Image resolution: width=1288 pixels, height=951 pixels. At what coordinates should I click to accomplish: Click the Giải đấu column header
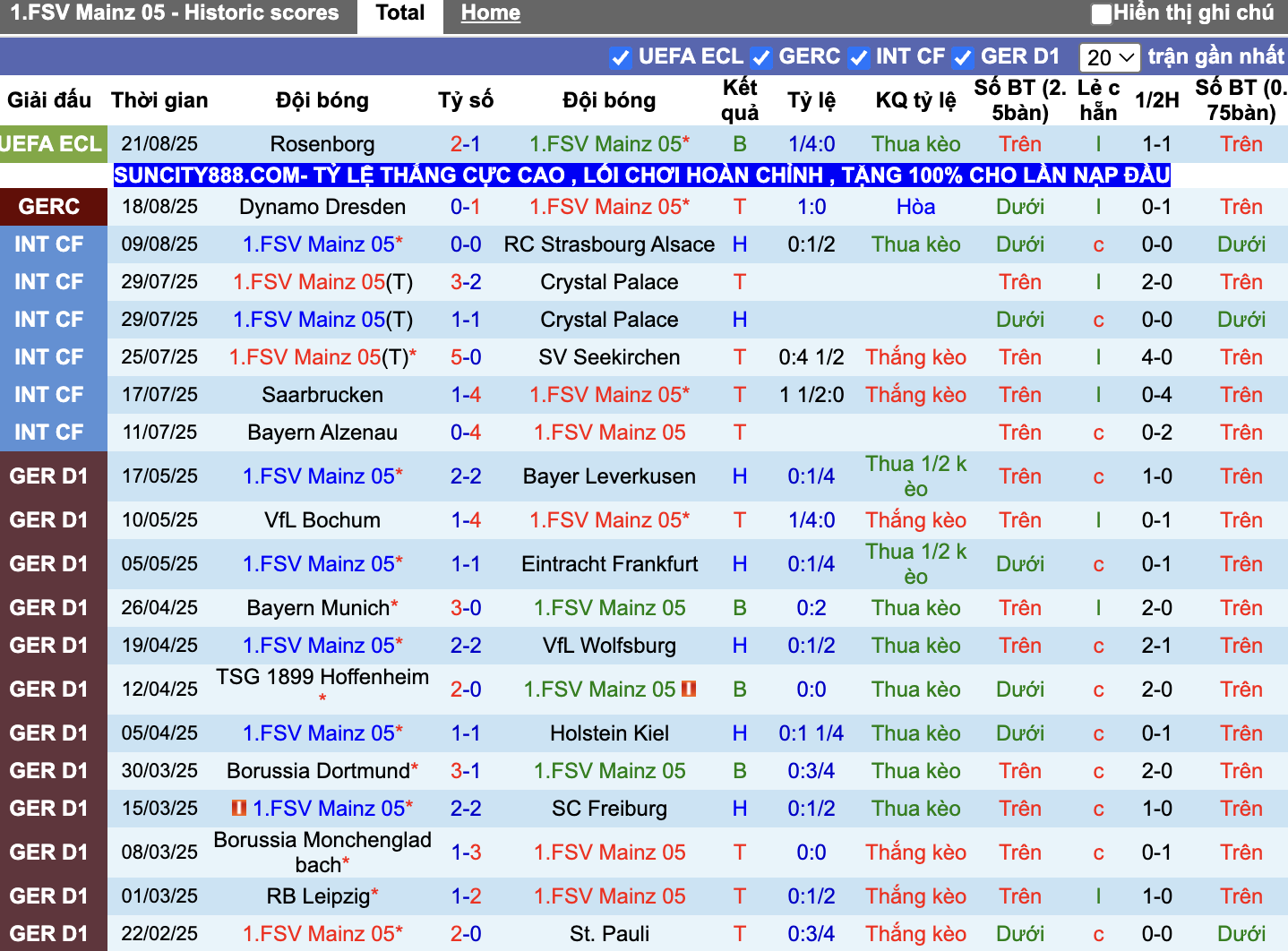49,100
